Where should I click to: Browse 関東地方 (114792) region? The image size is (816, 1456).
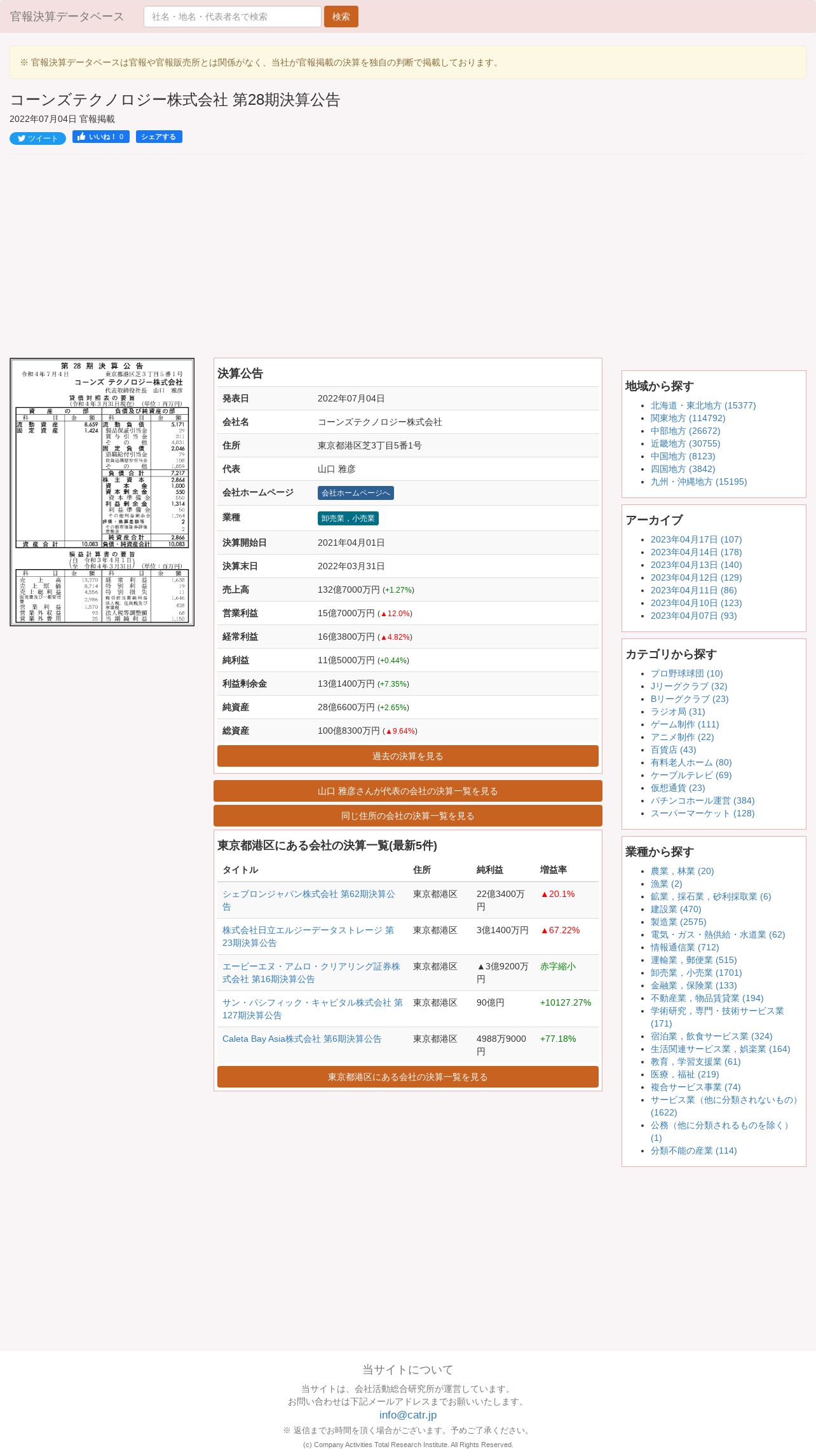688,418
